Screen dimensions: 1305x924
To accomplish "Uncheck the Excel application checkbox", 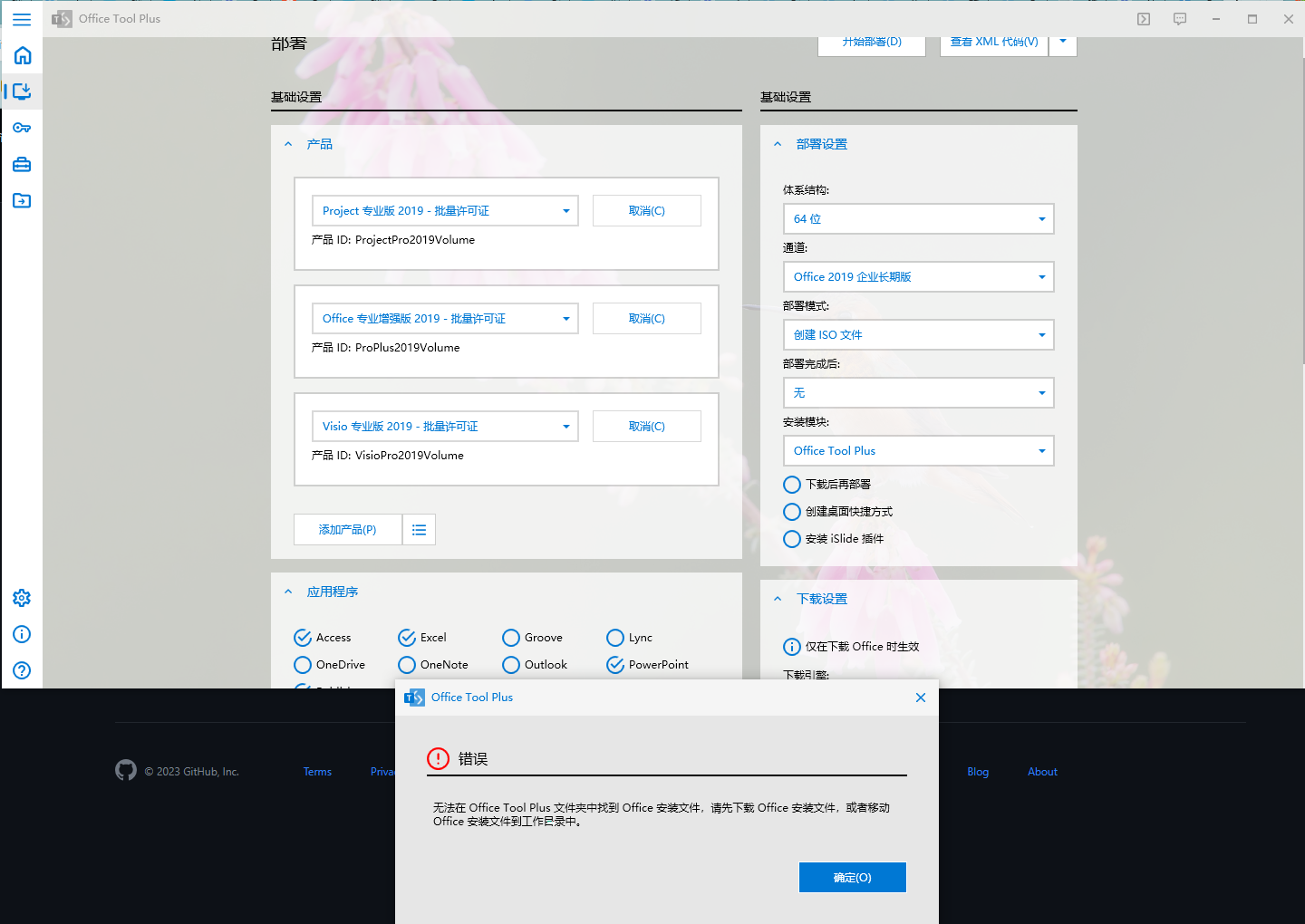I will tap(407, 638).
